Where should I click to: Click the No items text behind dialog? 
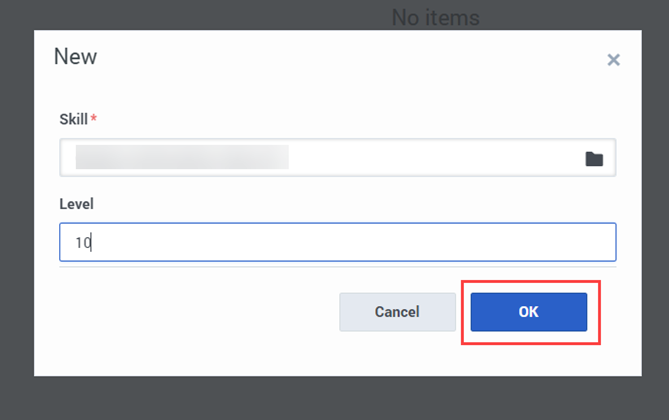tap(435, 17)
